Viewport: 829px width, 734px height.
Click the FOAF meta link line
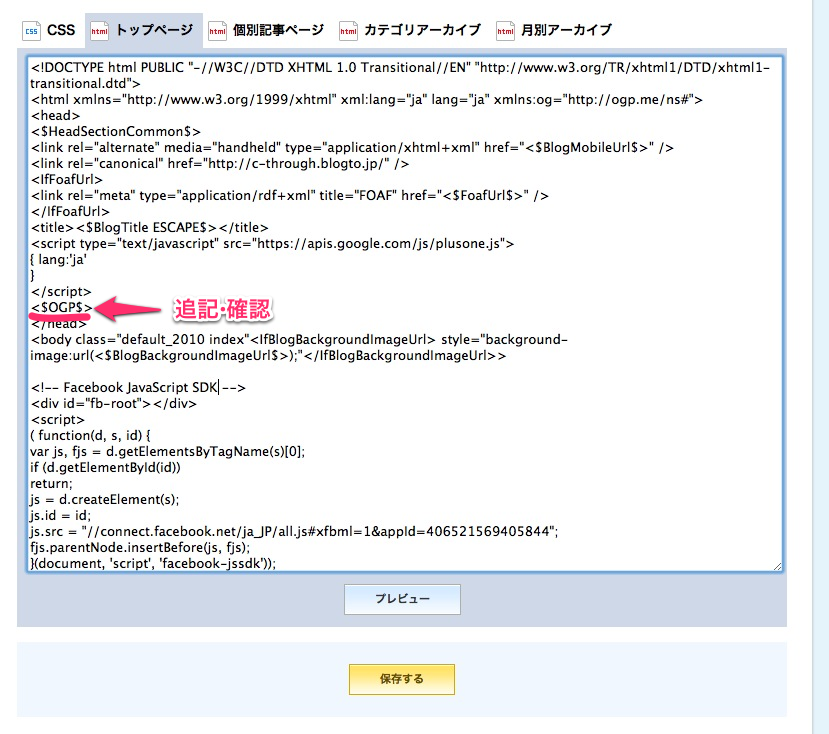289,196
